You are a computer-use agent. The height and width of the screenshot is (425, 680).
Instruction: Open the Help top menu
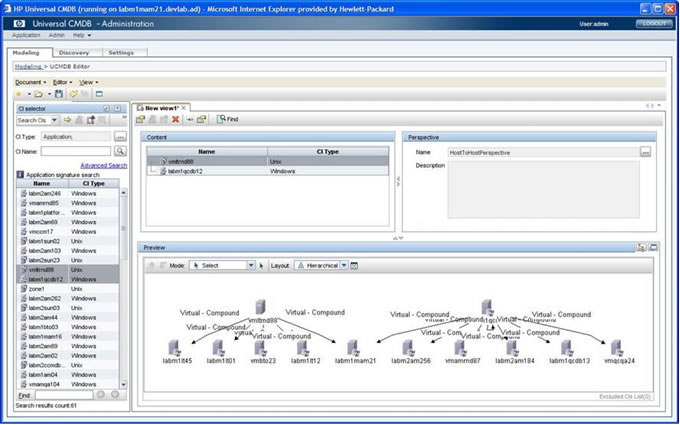82,35
